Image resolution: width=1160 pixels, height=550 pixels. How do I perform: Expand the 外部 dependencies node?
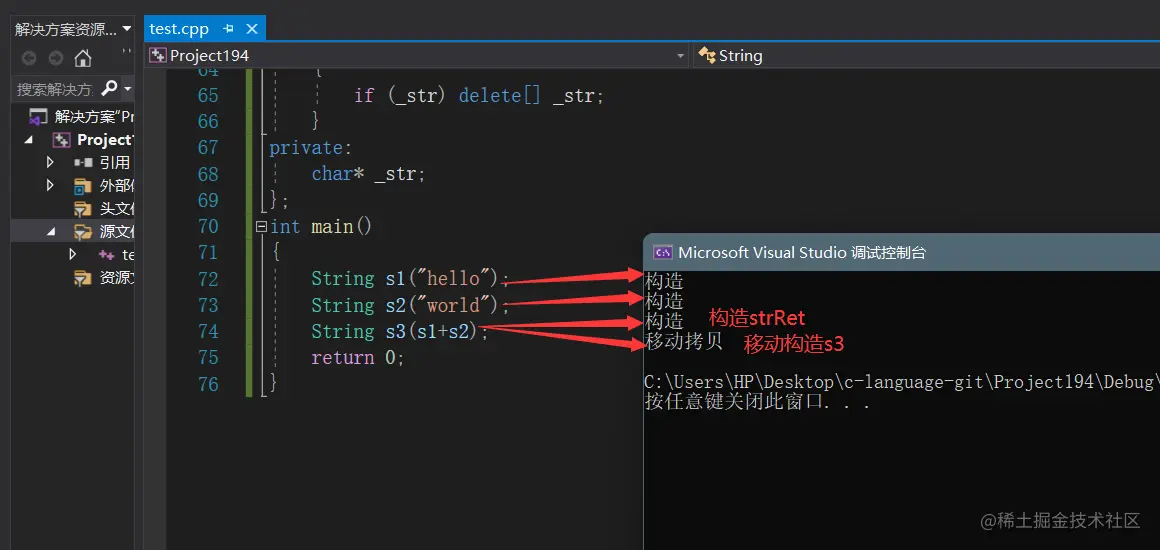pyautogui.click(x=50, y=185)
